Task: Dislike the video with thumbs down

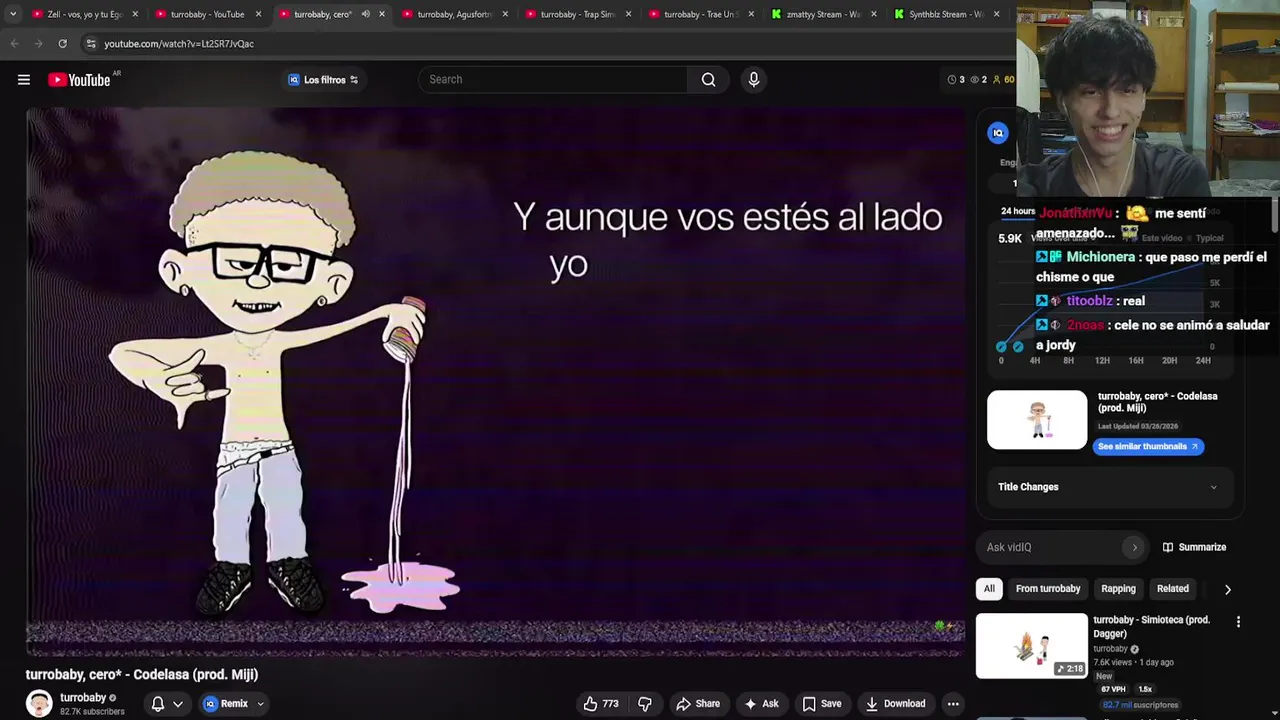Action: [645, 704]
